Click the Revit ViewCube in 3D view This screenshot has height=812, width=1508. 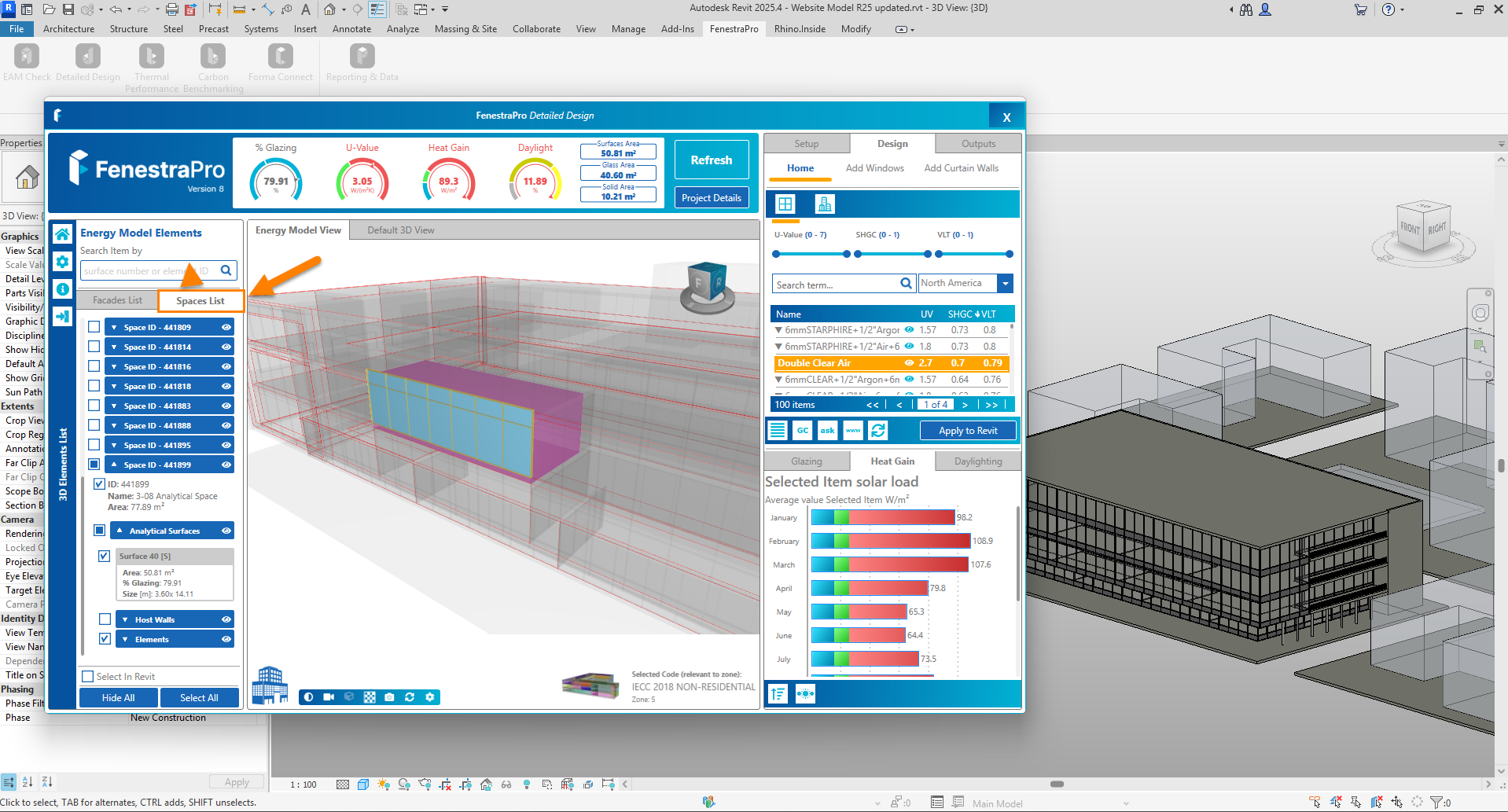pyautogui.click(x=1422, y=227)
